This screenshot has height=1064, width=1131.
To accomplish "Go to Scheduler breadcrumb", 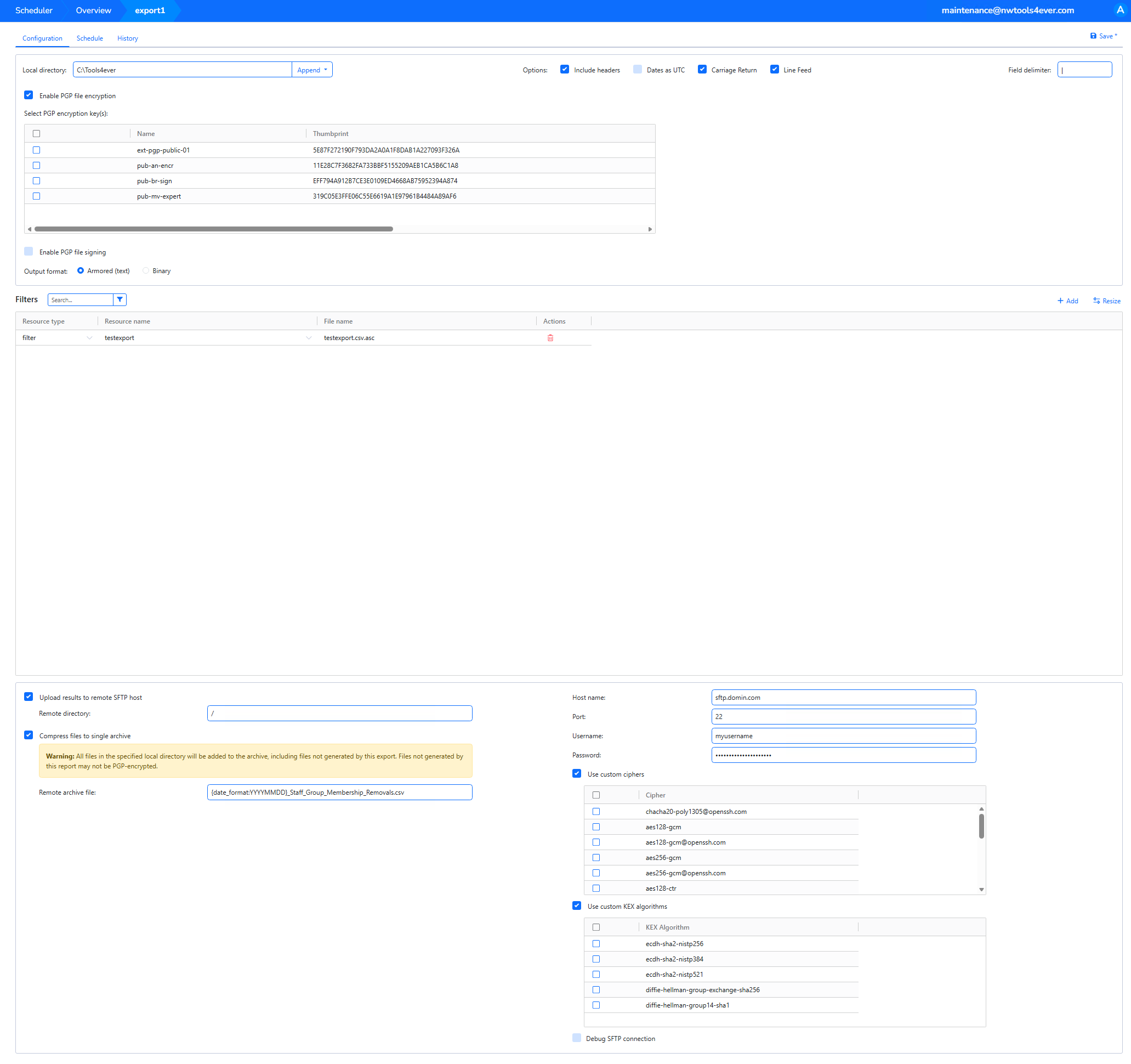I will (33, 10).
